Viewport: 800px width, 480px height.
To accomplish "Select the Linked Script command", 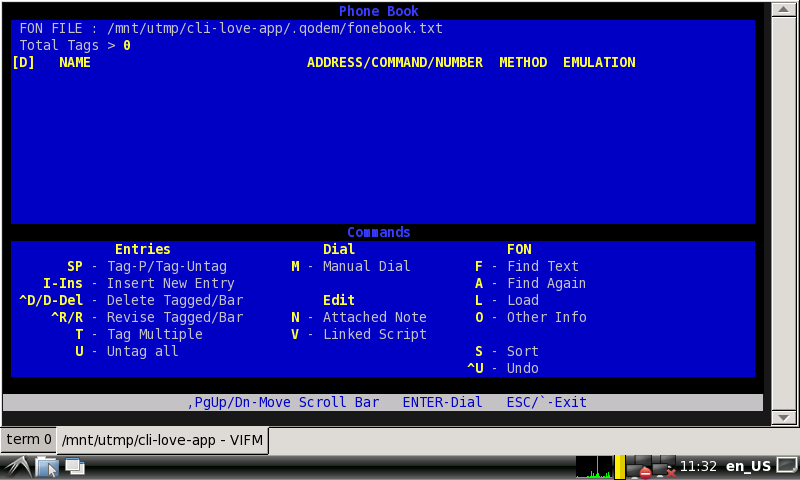I will 359,334.
